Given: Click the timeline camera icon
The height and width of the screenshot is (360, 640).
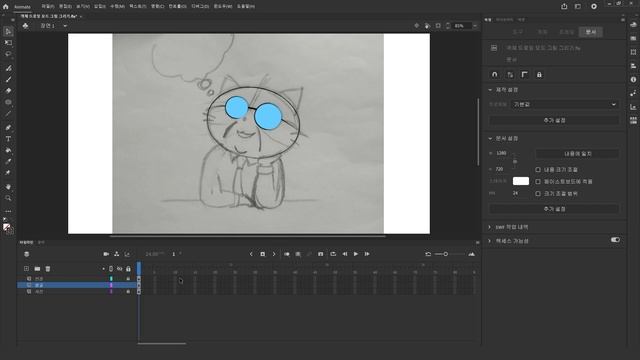Looking at the screenshot, I should coord(106,254).
